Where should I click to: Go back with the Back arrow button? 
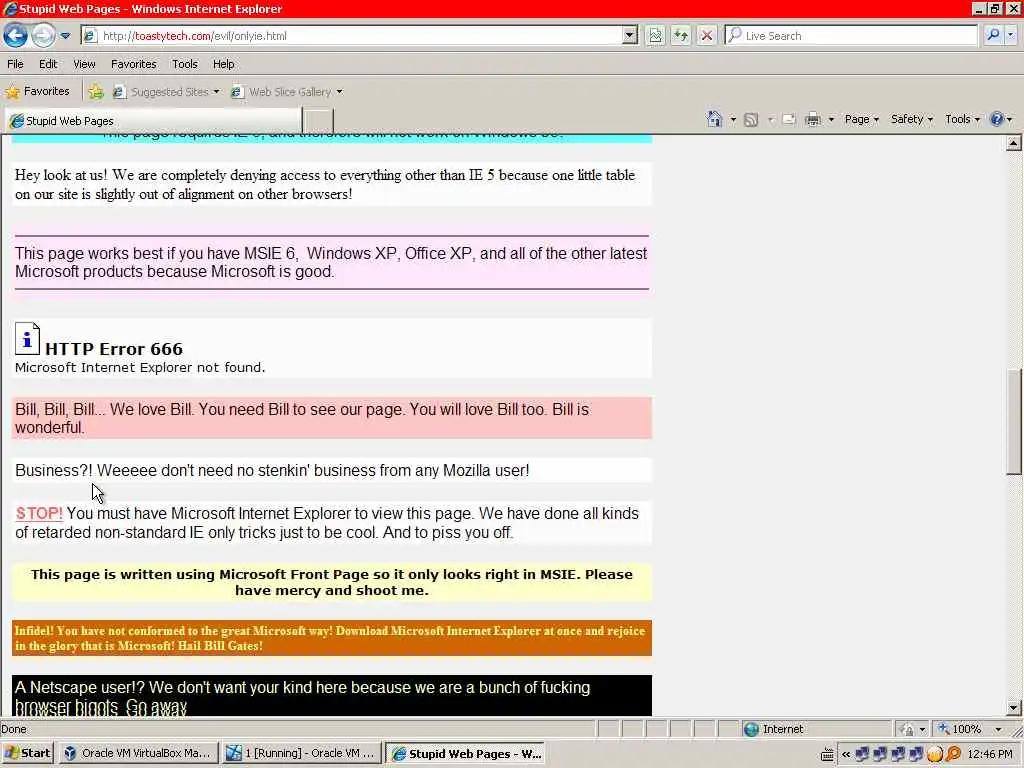(15, 35)
